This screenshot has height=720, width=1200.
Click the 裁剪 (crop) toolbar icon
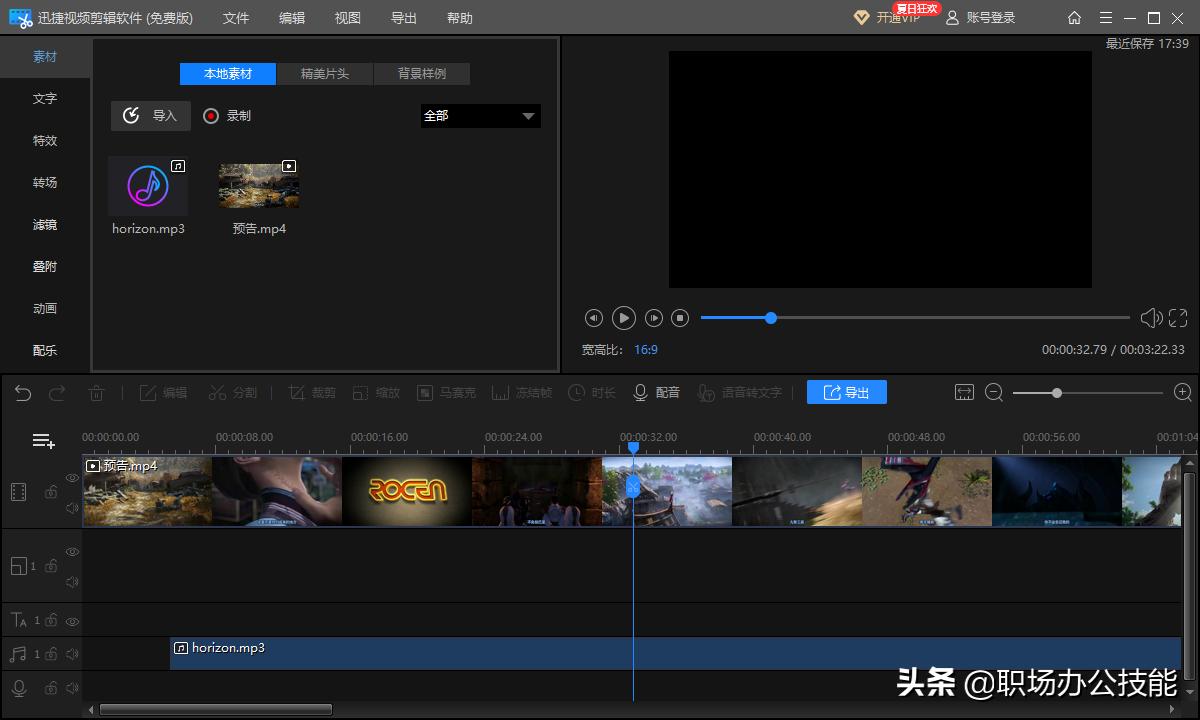(x=311, y=392)
